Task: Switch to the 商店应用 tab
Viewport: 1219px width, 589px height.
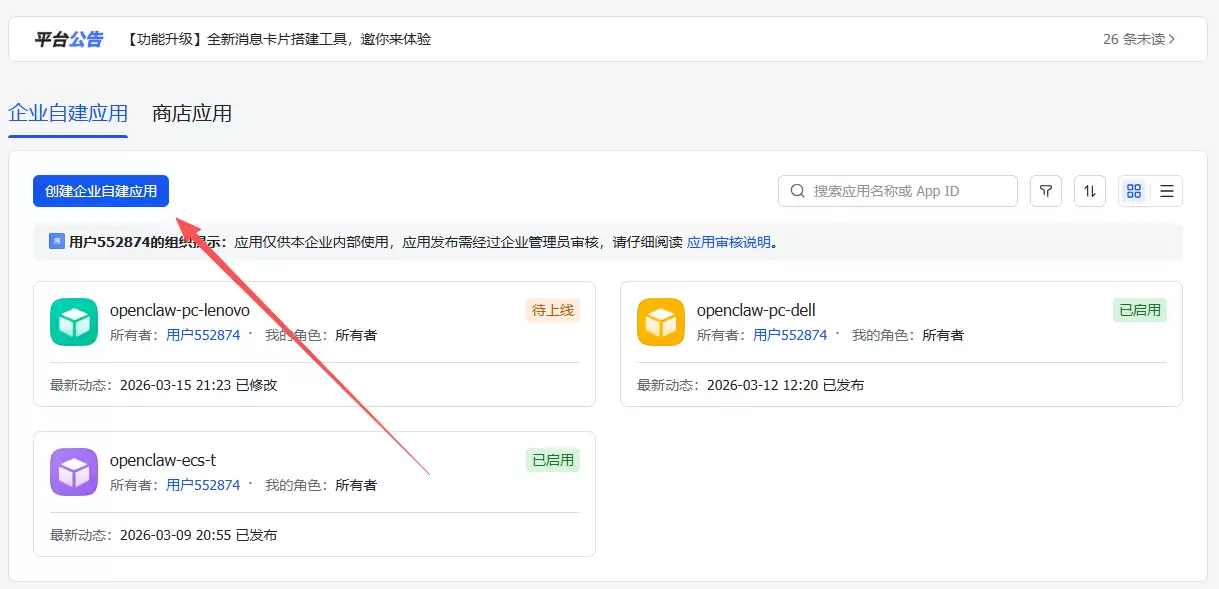Action: (192, 113)
